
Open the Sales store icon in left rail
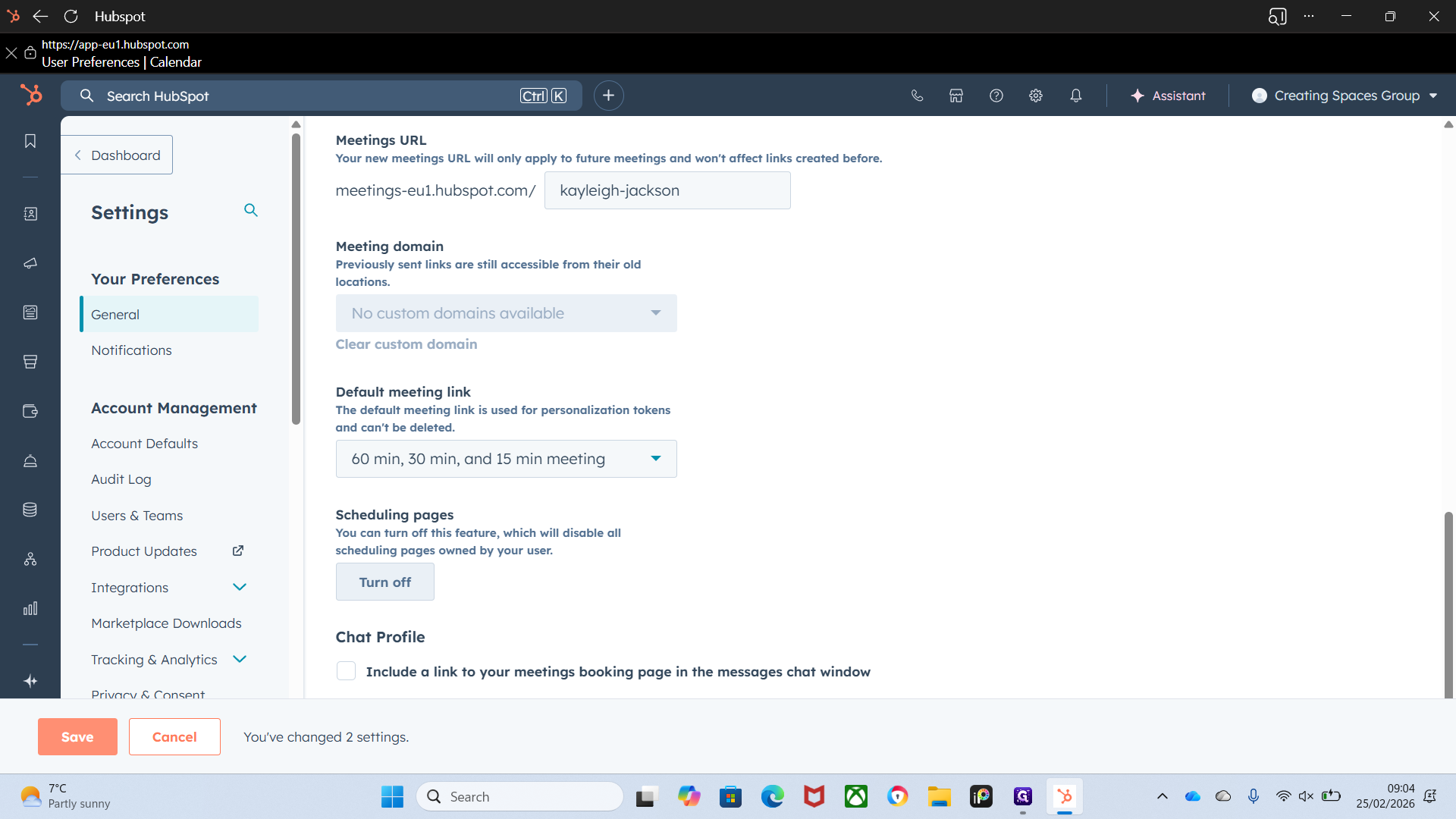30,362
